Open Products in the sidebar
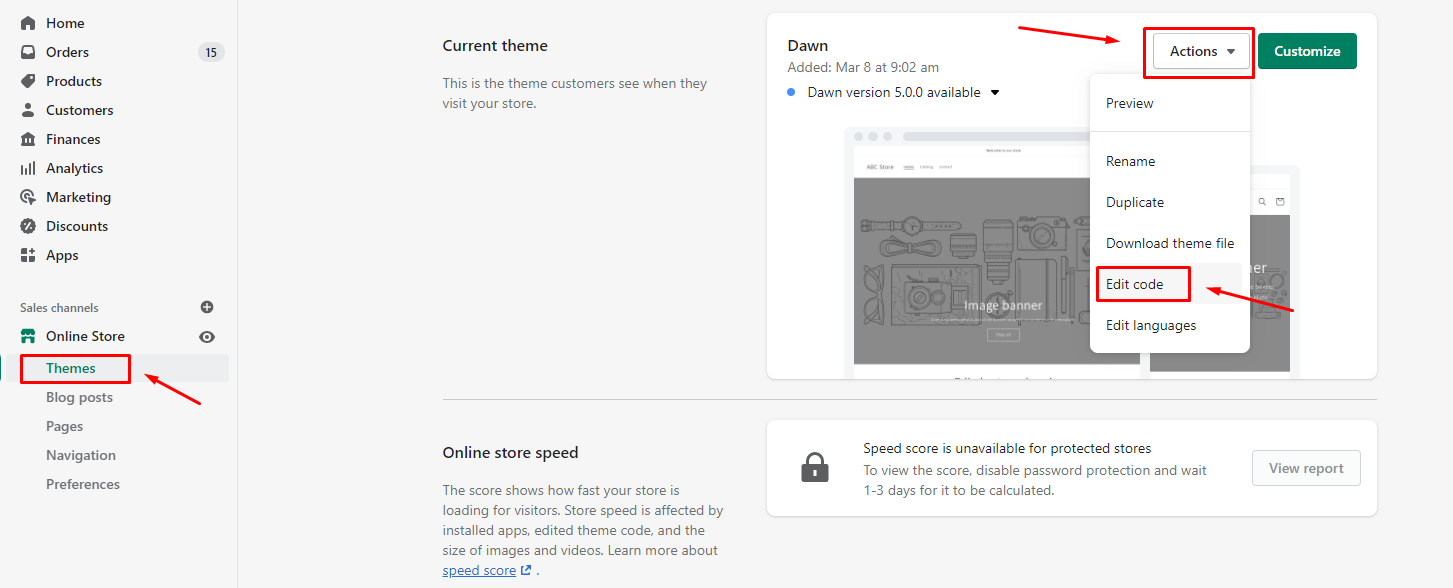Screen dimensions: 1453x588 [x=74, y=81]
